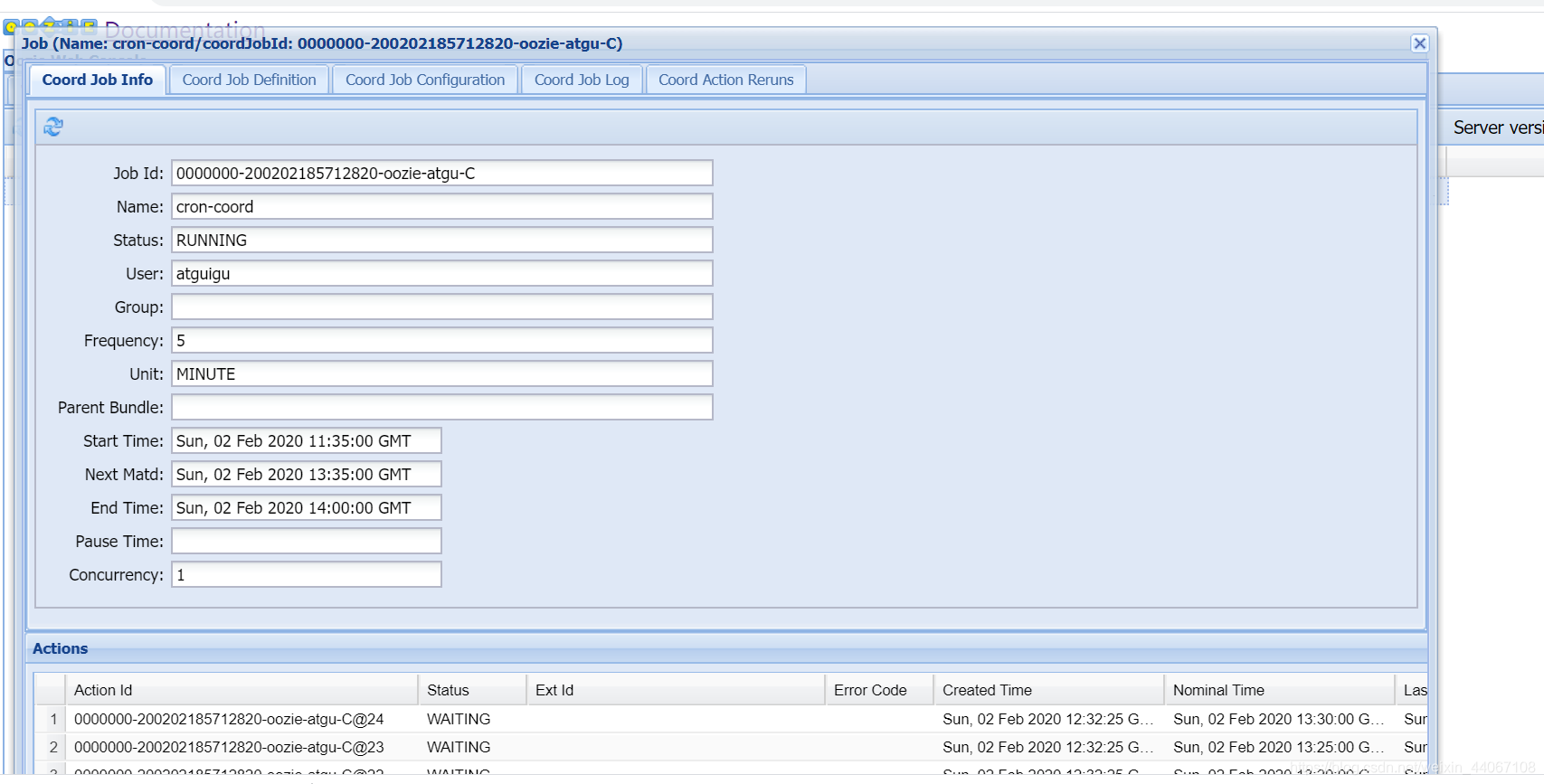Open the Coord Job Definition tab

[249, 80]
